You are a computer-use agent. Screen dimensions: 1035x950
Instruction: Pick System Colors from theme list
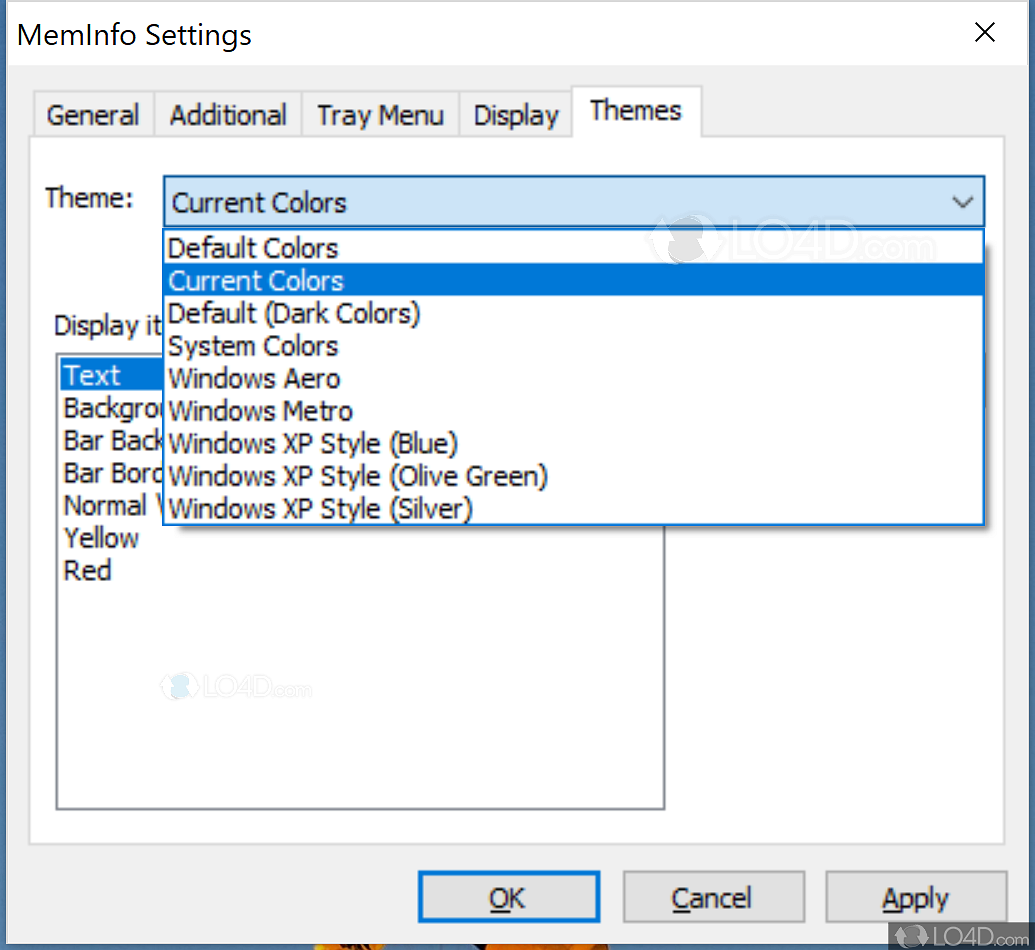tap(253, 346)
